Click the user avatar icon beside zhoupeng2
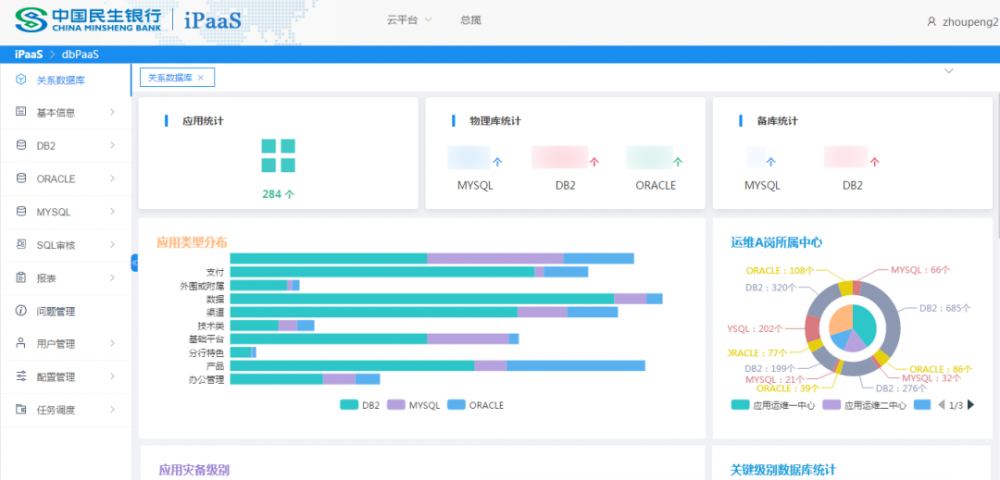 click(x=932, y=21)
